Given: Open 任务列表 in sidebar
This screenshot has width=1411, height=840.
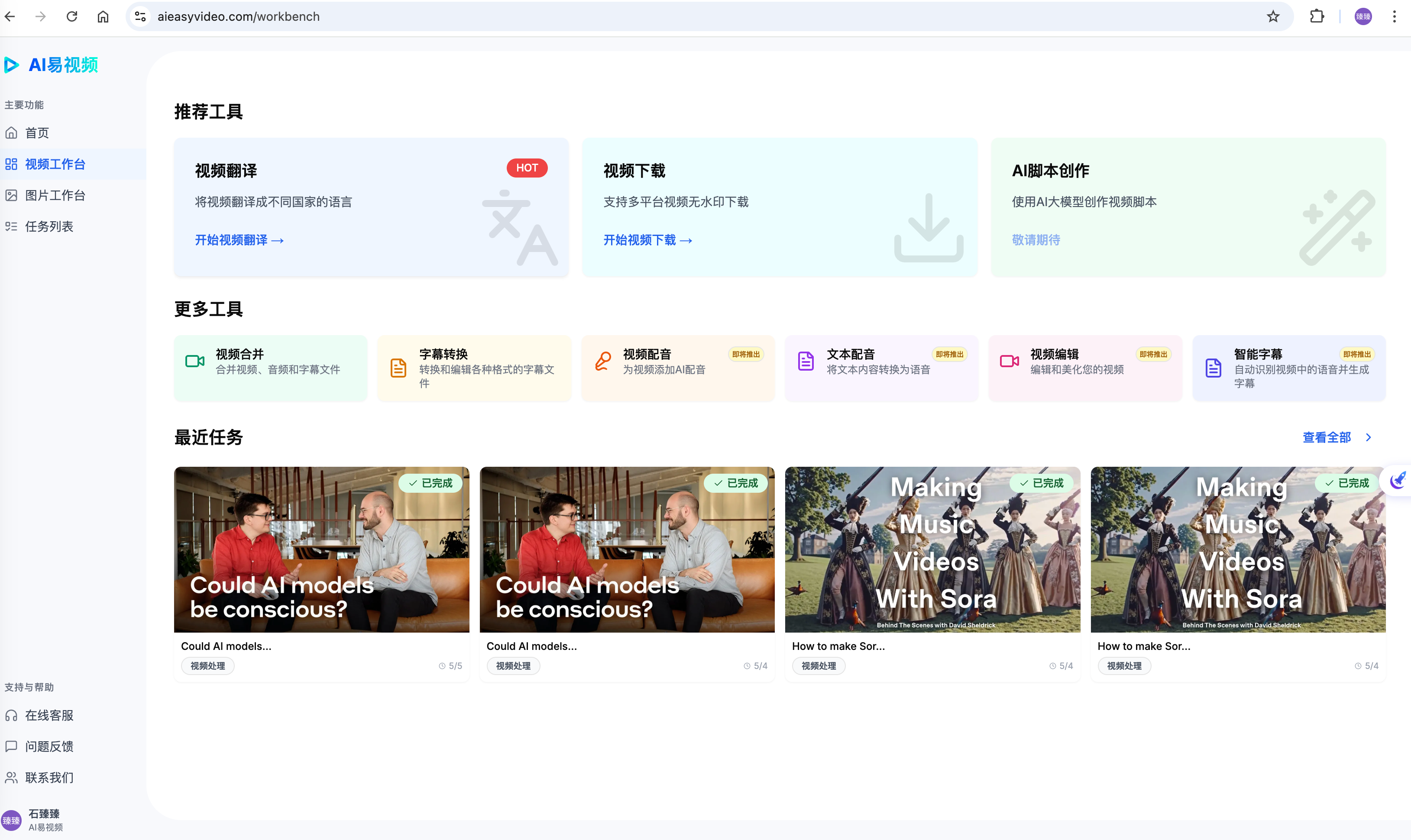Looking at the screenshot, I should tap(49, 226).
